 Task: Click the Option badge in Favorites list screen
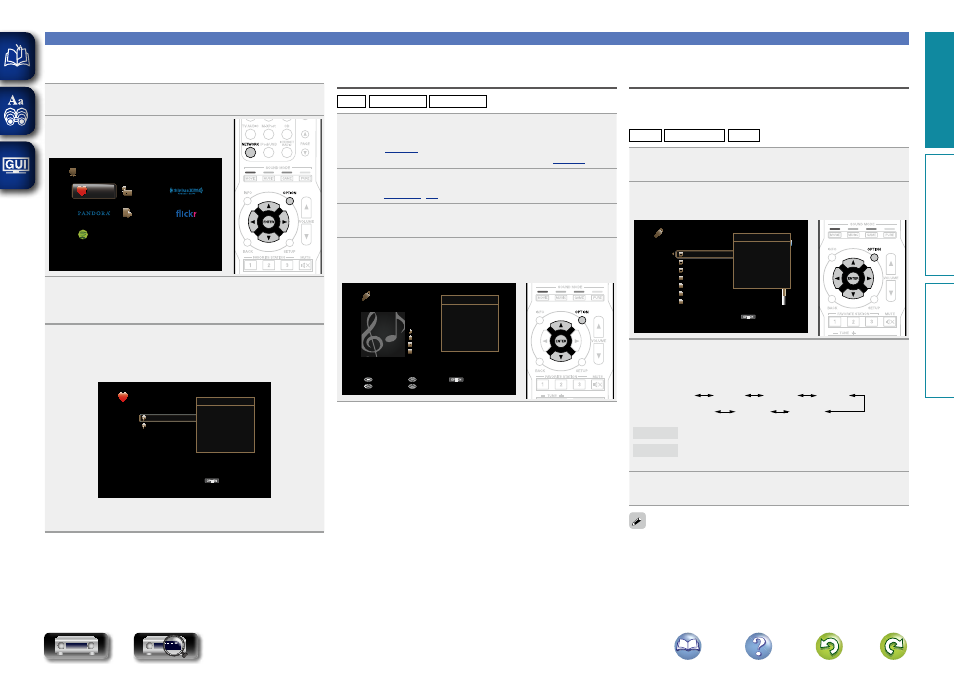tap(212, 481)
